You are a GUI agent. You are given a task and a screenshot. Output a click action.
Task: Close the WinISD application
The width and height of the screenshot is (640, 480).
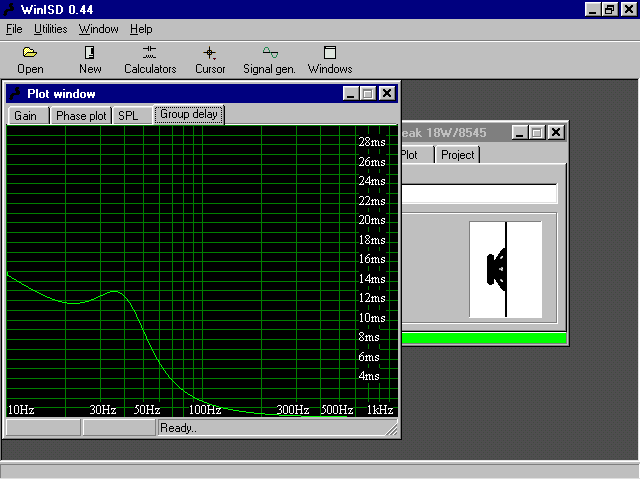click(x=629, y=9)
